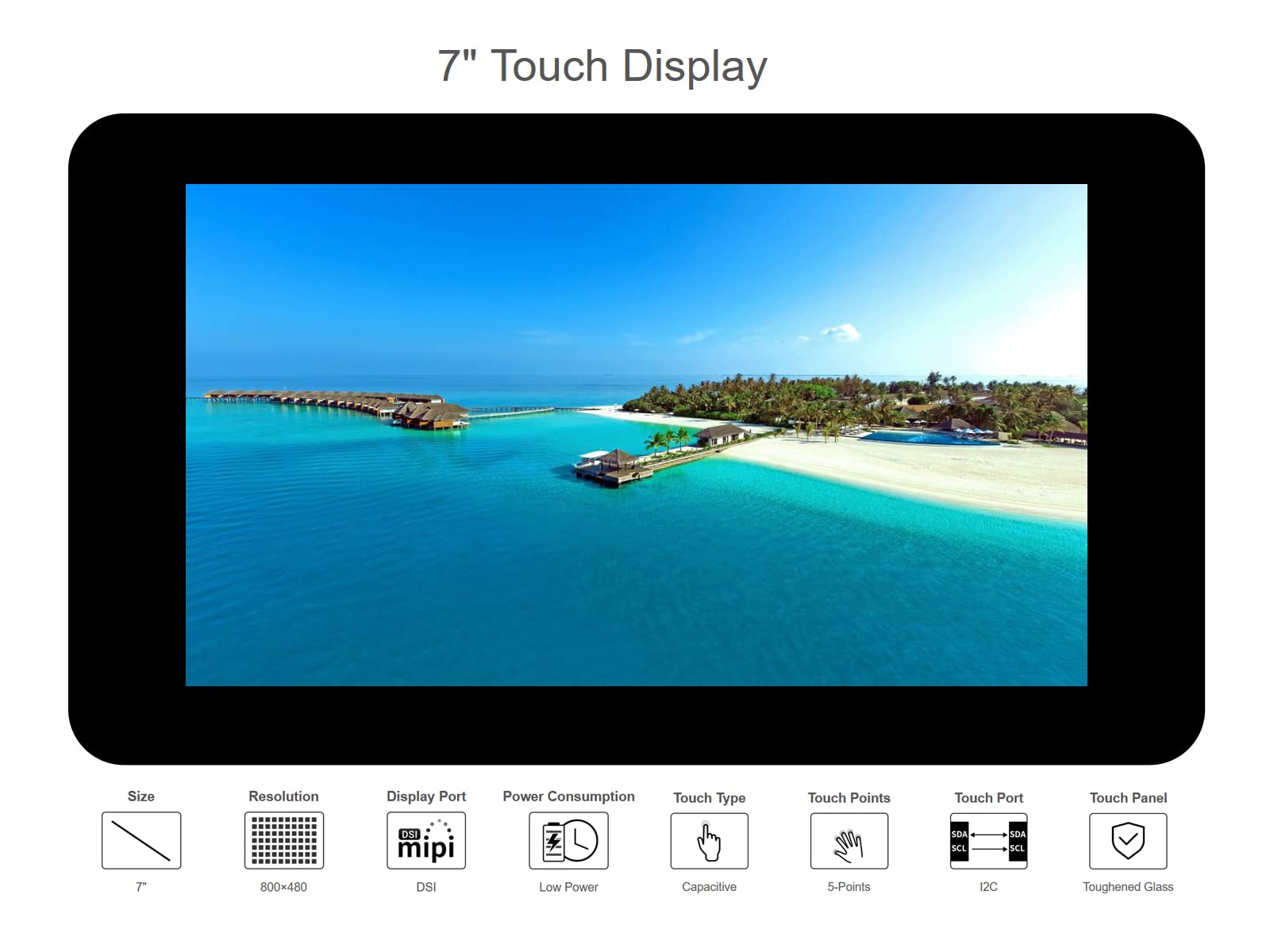The image size is (1270, 952).
Task: Click the 'Resolution' label text
Action: point(283,797)
